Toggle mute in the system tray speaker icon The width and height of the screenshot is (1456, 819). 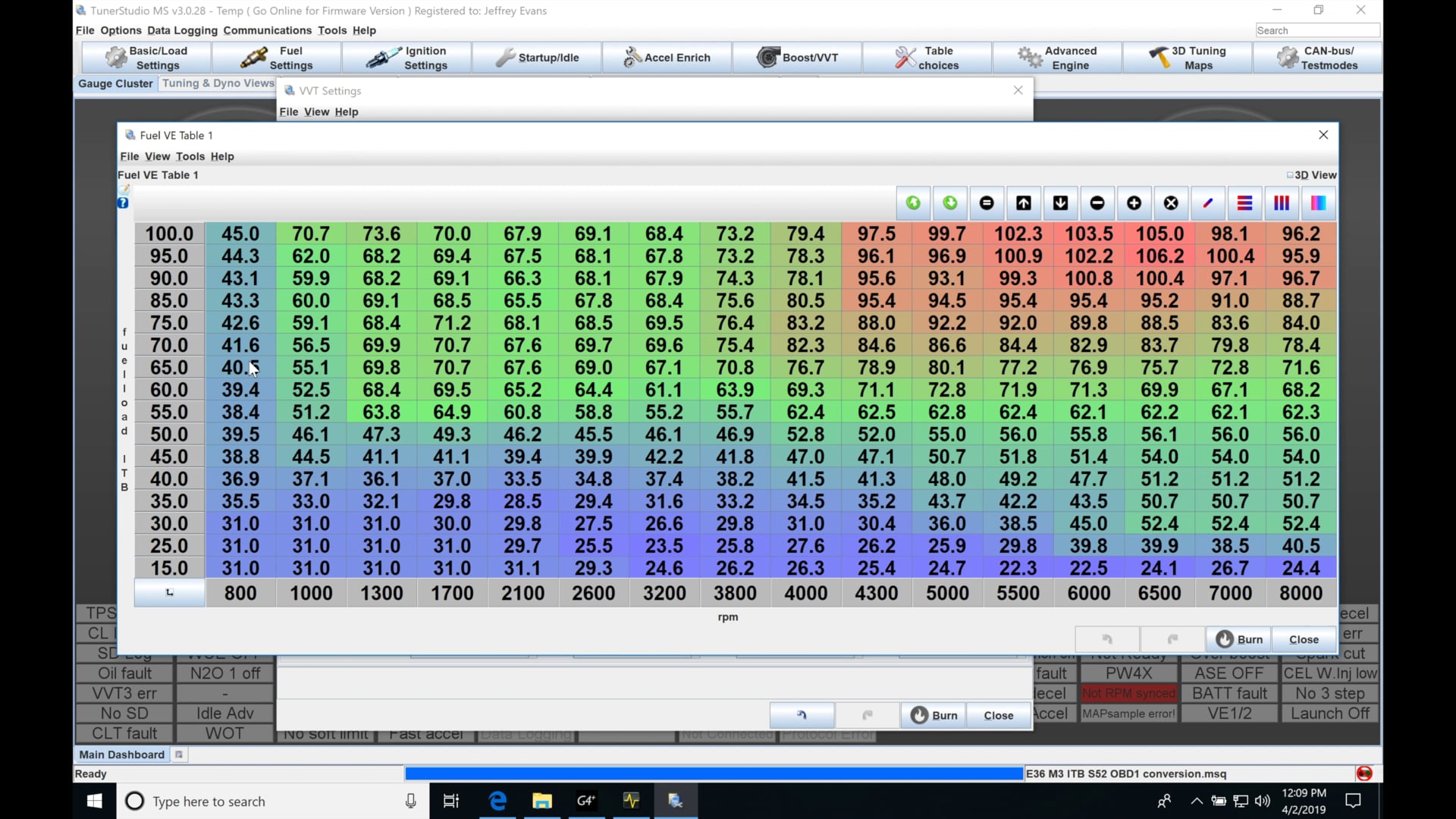1262,801
